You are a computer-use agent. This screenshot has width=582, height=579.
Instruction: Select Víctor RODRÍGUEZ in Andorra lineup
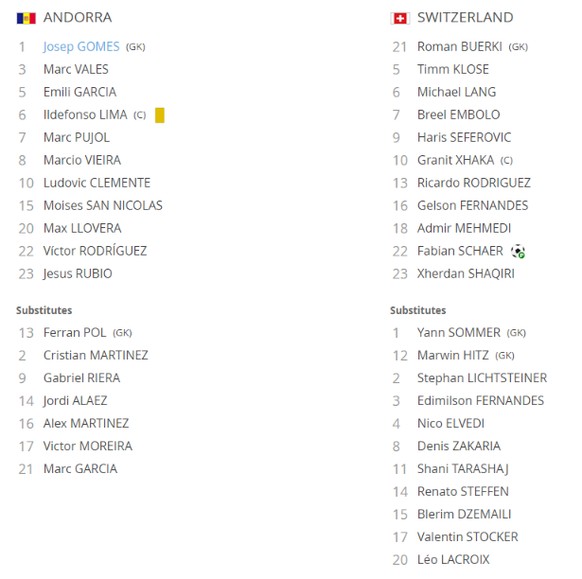95,251
